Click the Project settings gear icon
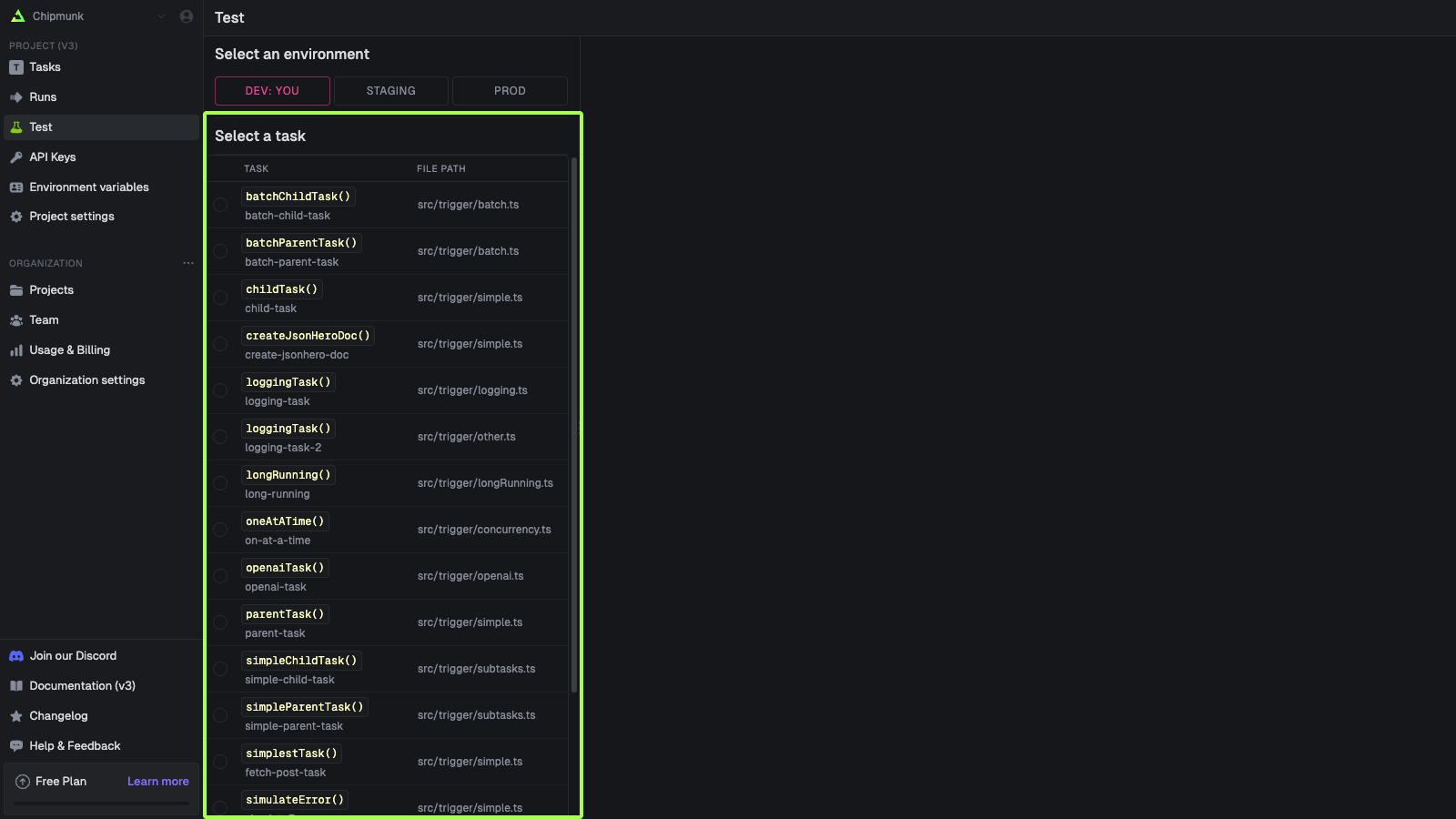Image resolution: width=1456 pixels, height=819 pixels. coord(16,217)
